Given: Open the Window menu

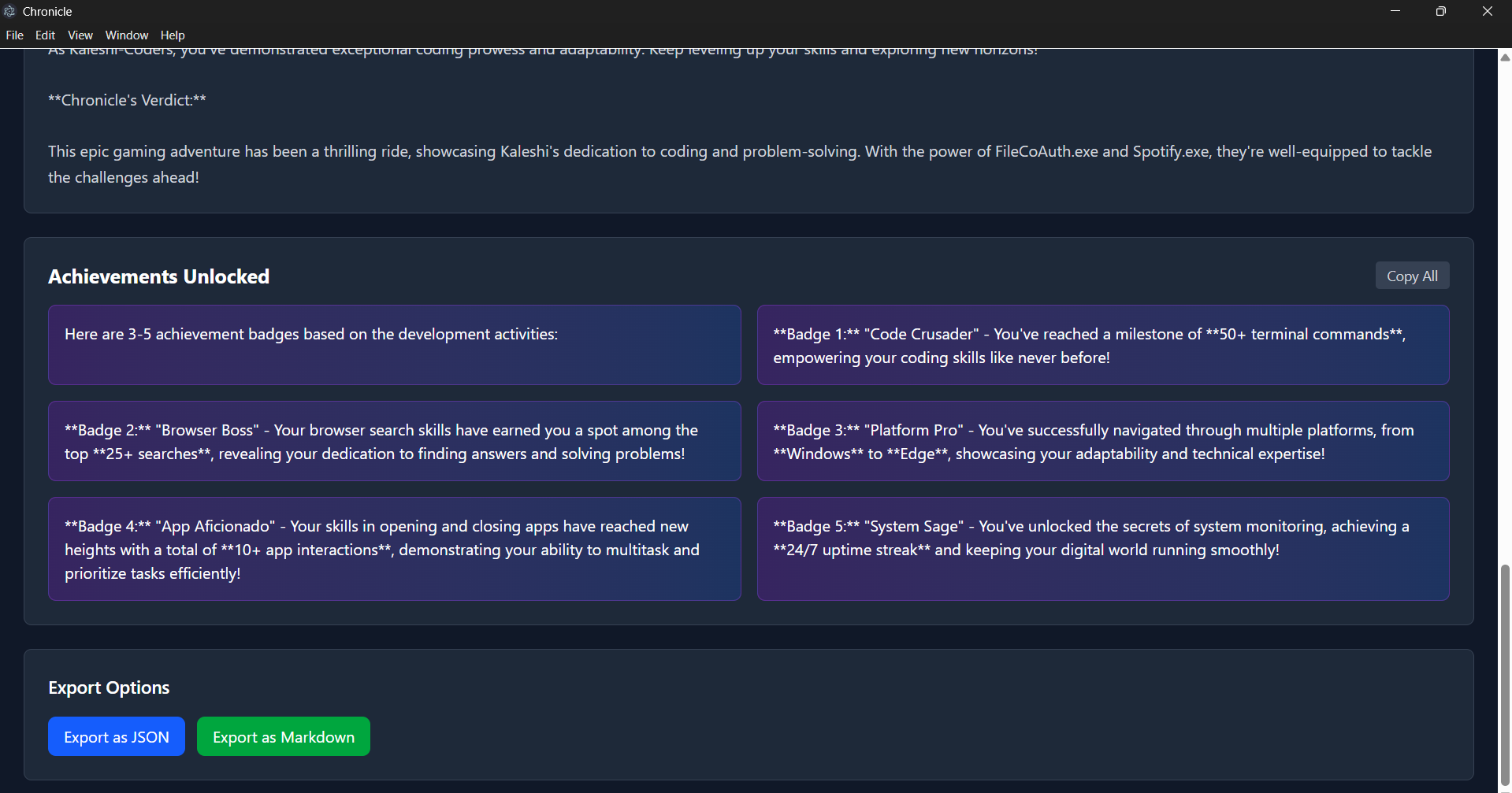Looking at the screenshot, I should coord(126,35).
